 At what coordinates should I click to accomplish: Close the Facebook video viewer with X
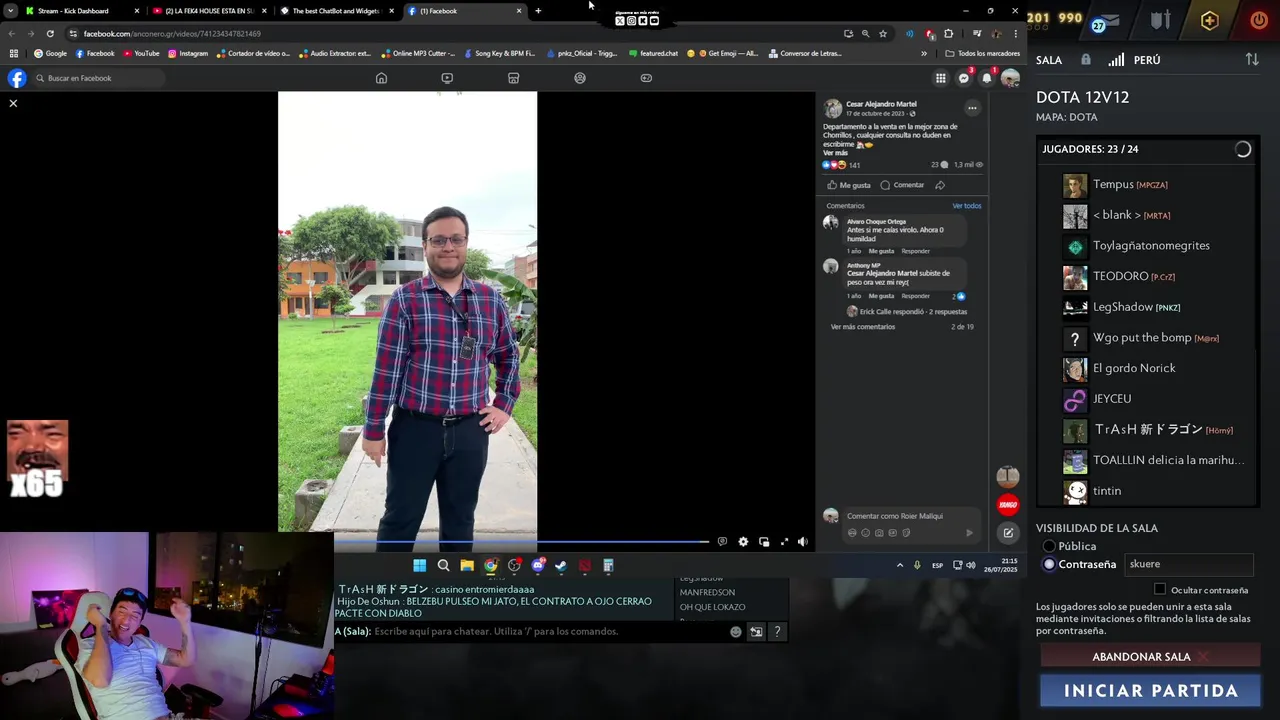click(13, 103)
